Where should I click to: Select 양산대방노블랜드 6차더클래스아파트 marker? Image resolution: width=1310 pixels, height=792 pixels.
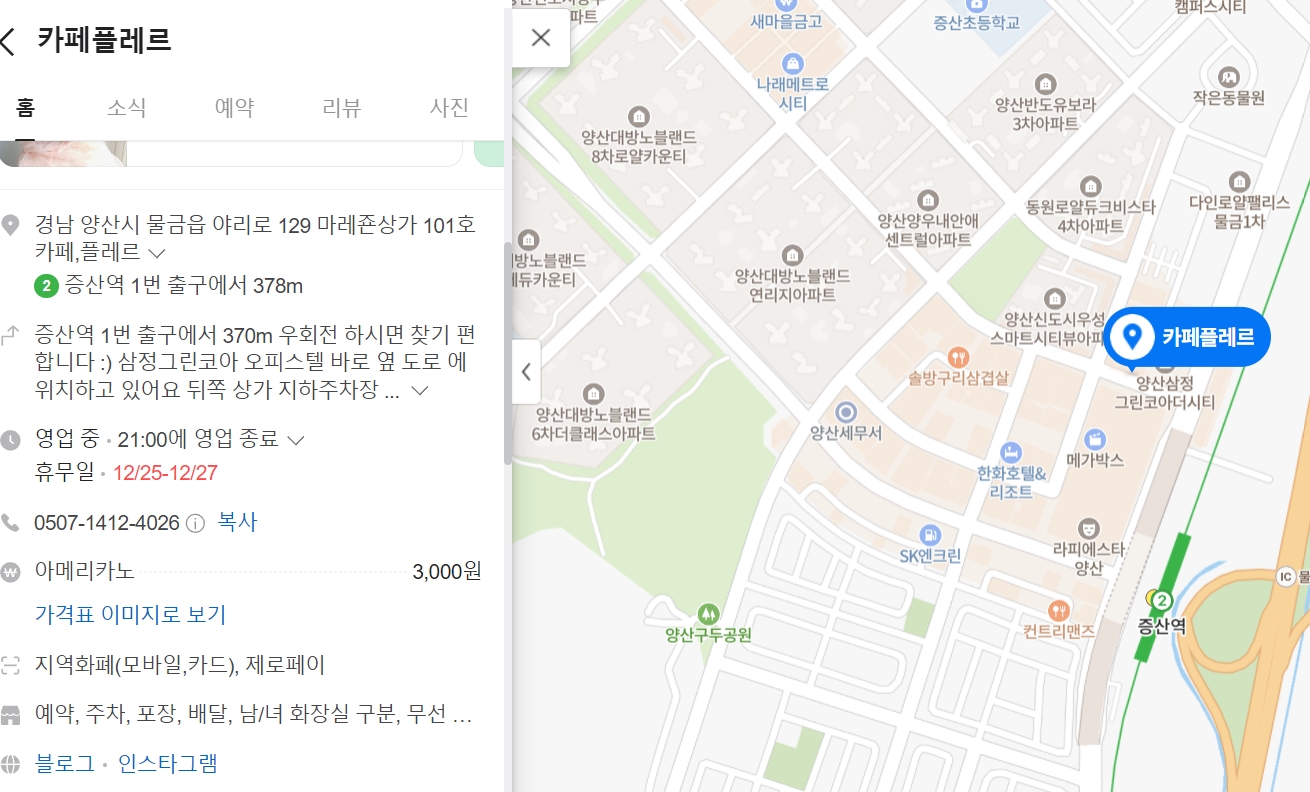click(594, 392)
